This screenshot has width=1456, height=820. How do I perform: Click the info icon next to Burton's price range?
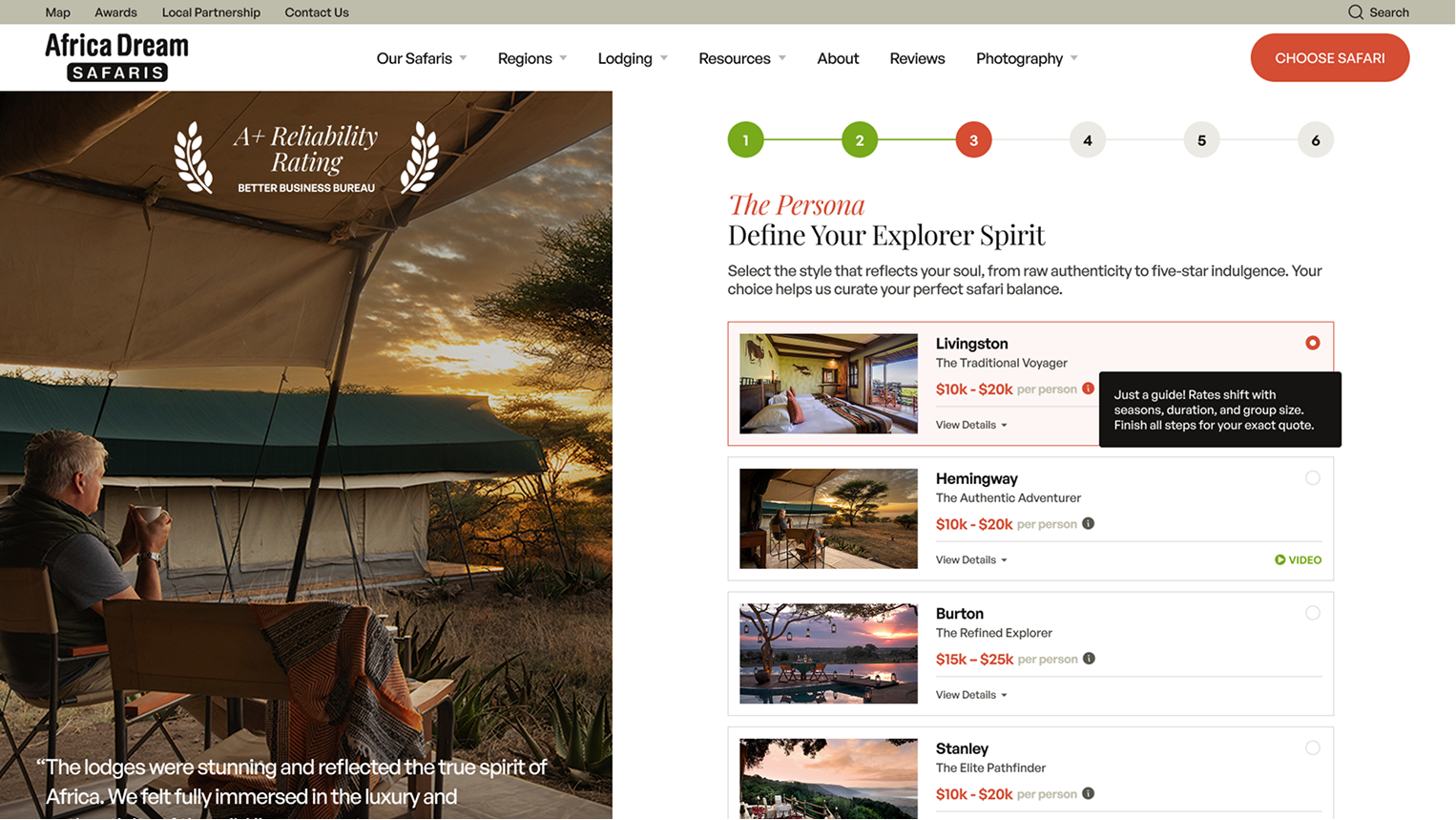(x=1089, y=659)
